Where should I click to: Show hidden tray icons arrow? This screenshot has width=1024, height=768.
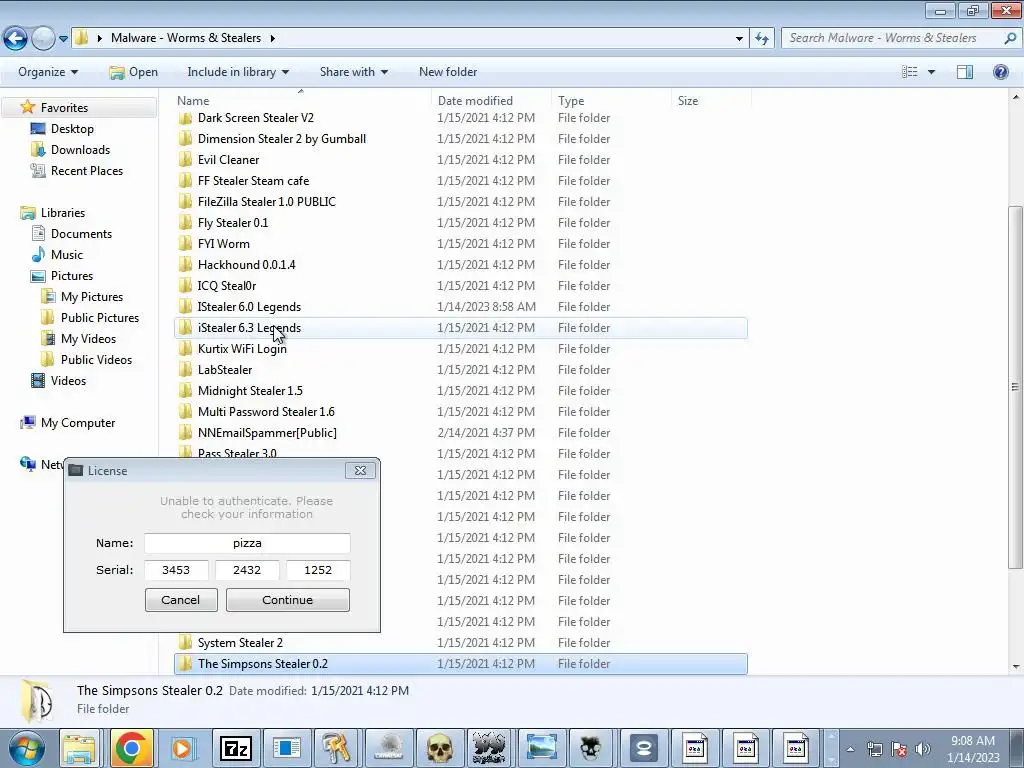coord(850,749)
